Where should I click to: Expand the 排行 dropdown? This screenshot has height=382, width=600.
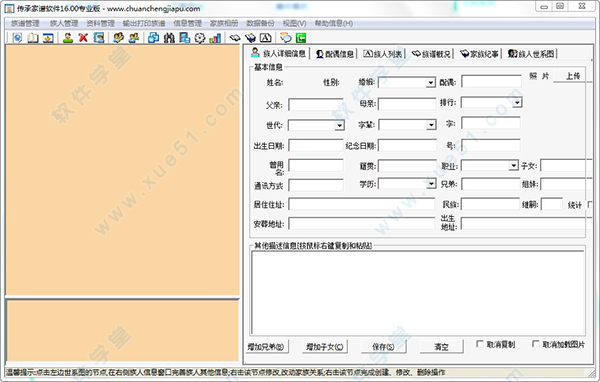tap(517, 103)
